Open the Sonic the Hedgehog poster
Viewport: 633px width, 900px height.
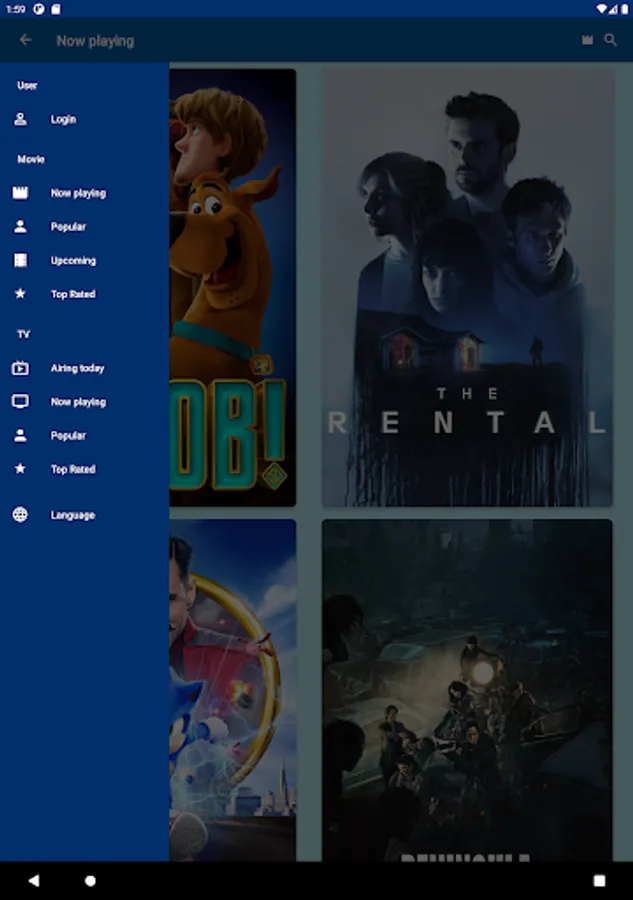click(x=232, y=690)
